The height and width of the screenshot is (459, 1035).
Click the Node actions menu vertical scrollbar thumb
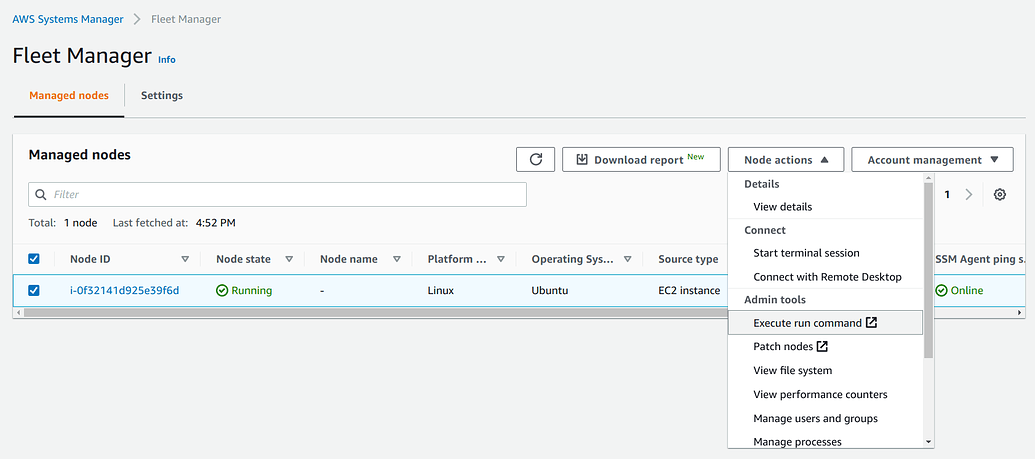[929, 271]
